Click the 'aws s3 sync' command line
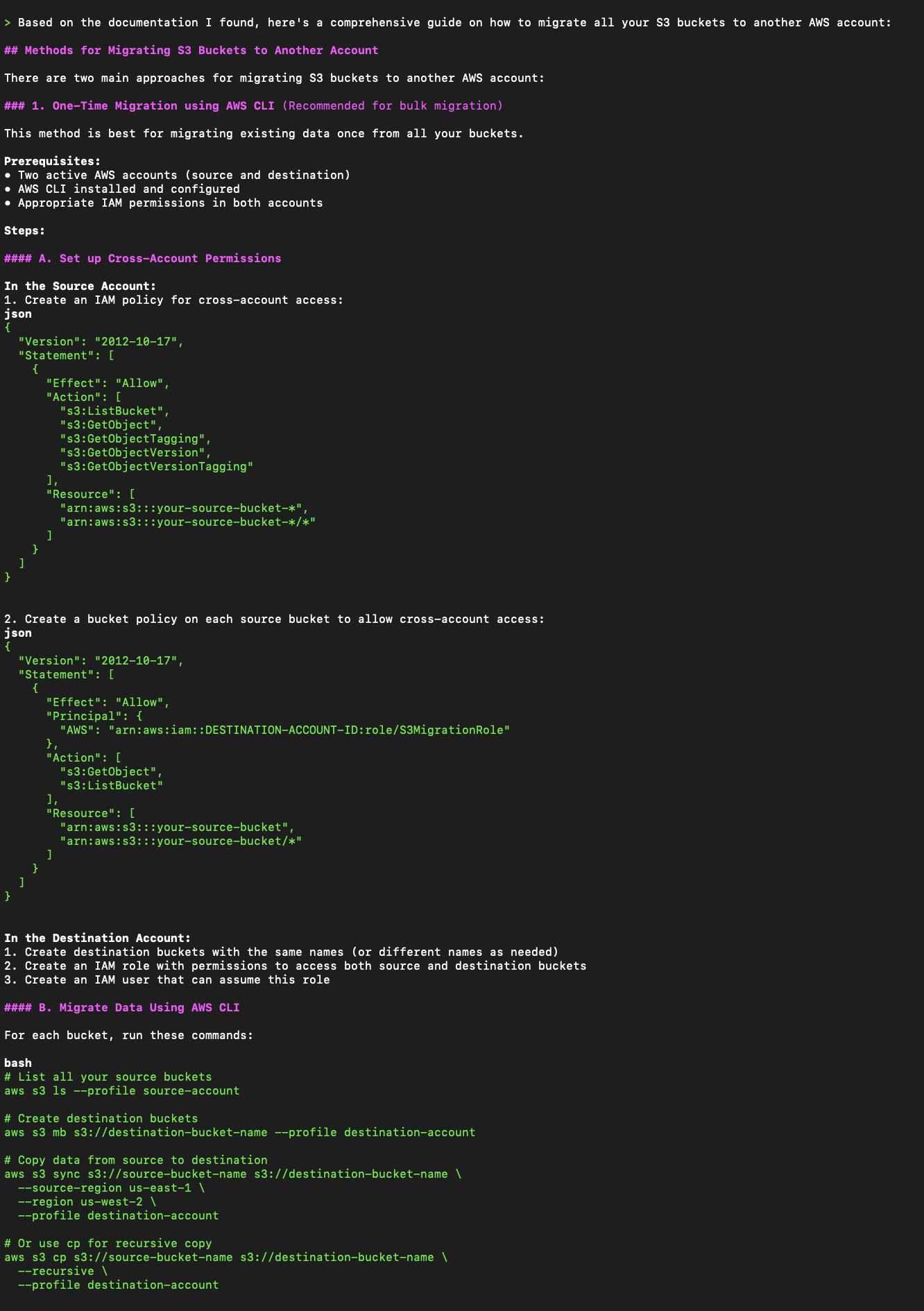The image size is (924, 1311). [x=233, y=1174]
